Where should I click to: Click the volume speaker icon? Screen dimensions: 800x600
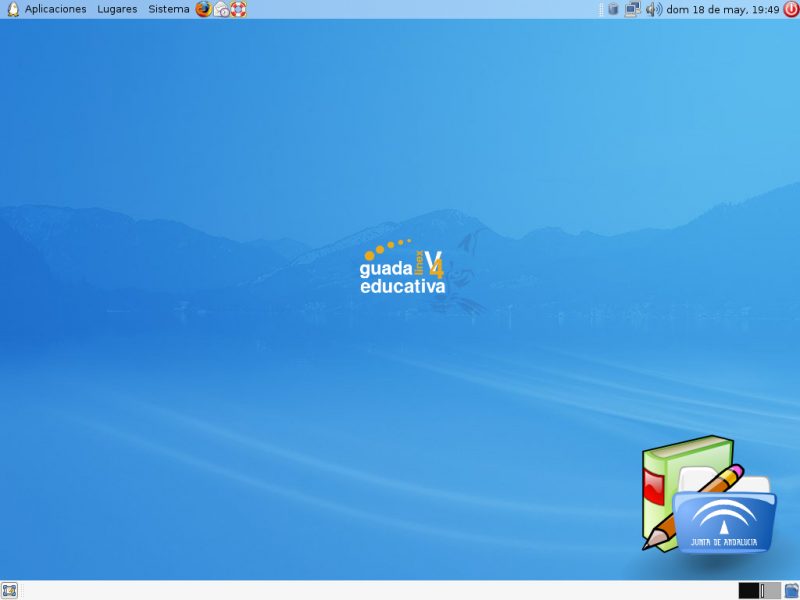click(x=653, y=9)
